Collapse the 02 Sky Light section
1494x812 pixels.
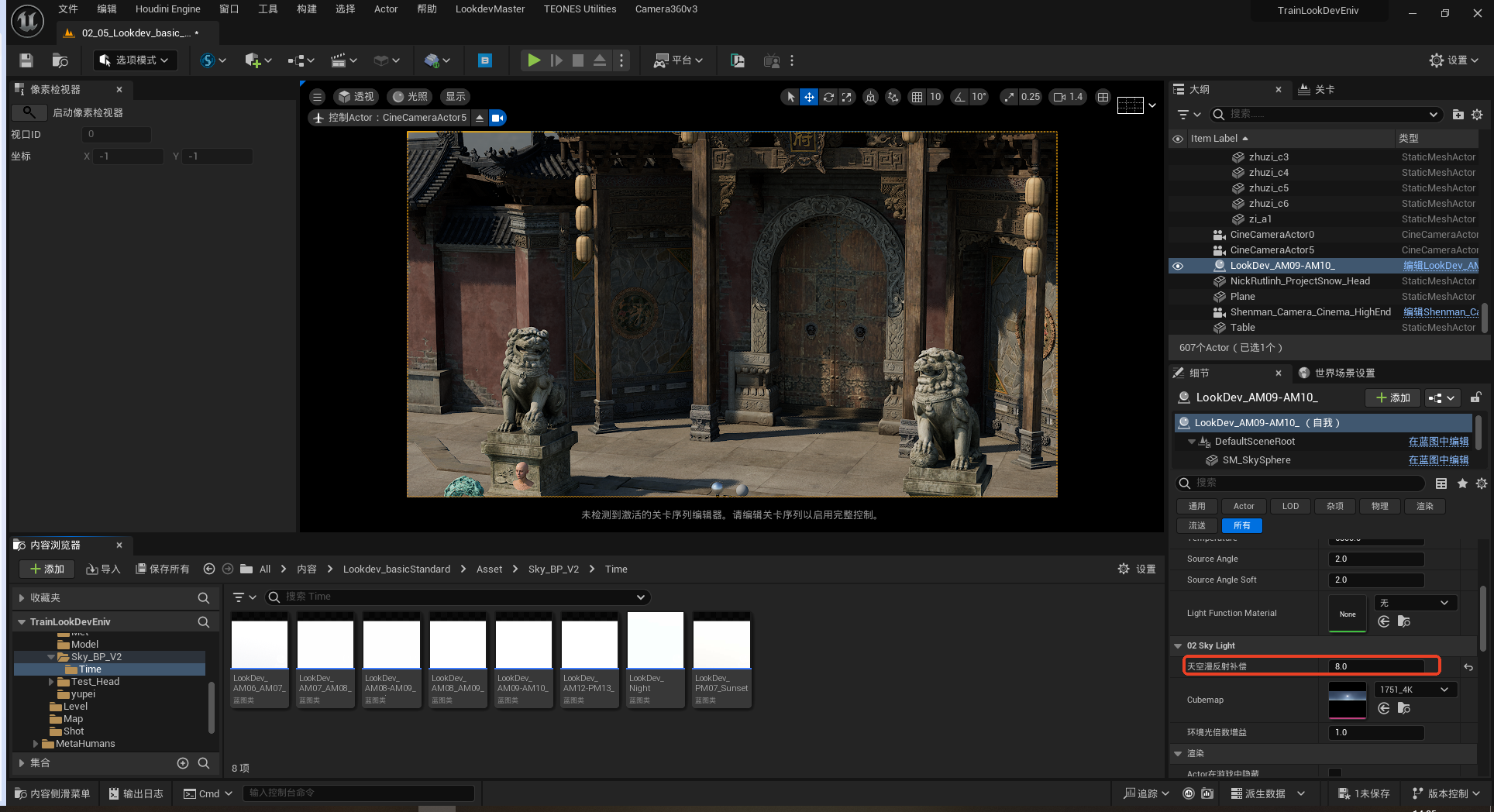tap(1179, 645)
